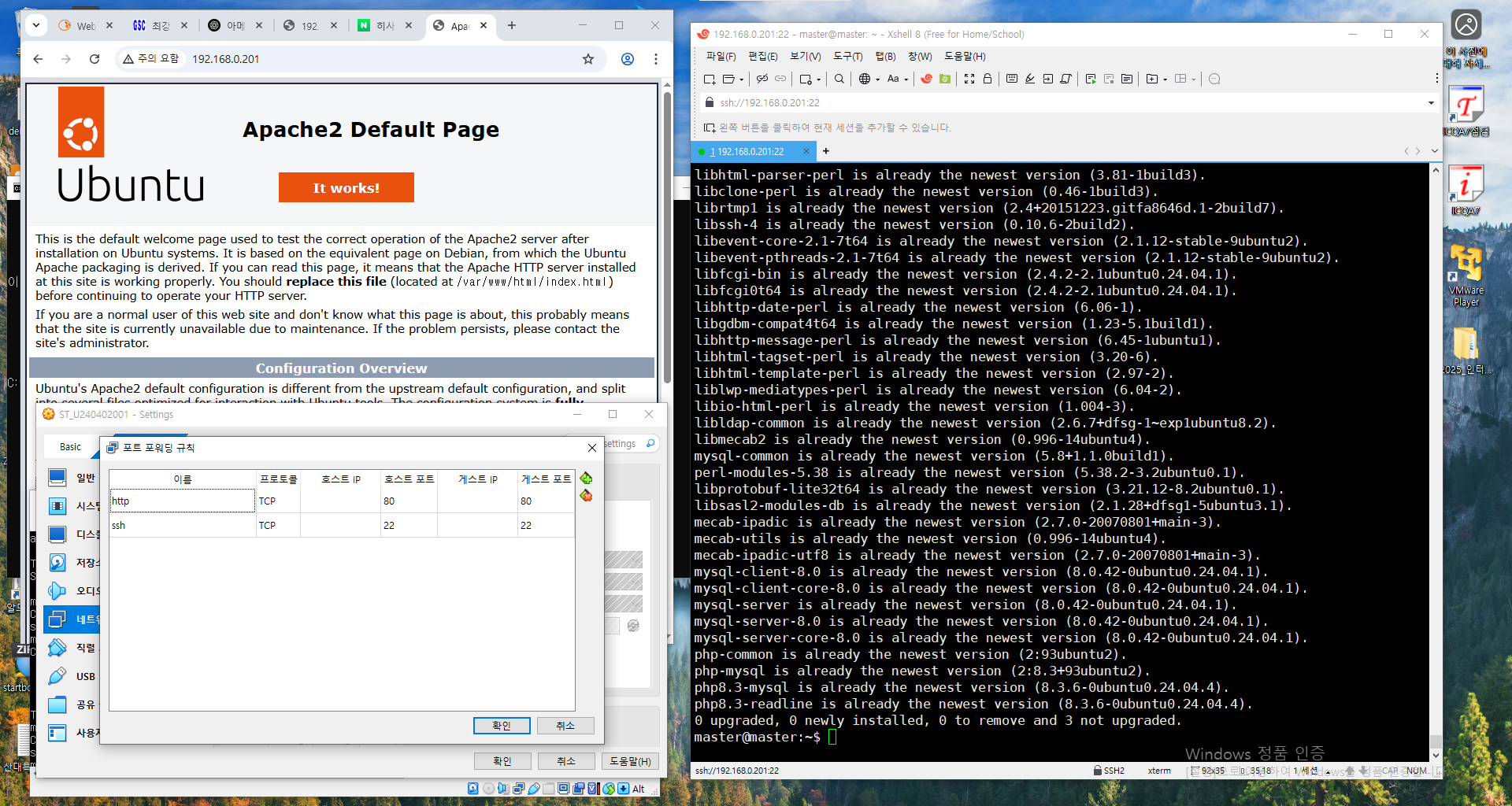Expand the Aa font dropdown arrow

(x=906, y=79)
